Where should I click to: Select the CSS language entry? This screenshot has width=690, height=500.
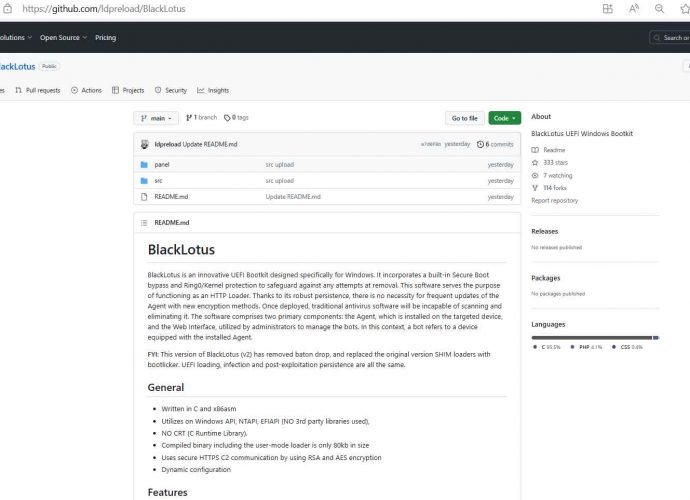click(x=628, y=347)
